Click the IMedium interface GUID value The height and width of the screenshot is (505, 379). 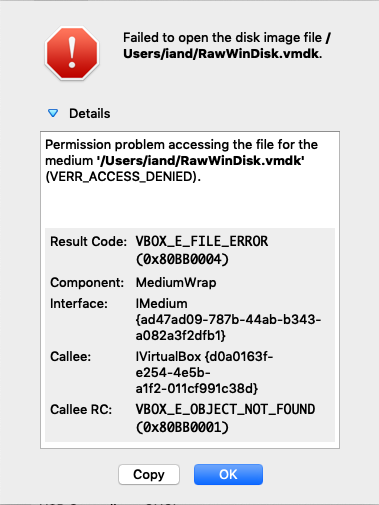pos(228,319)
